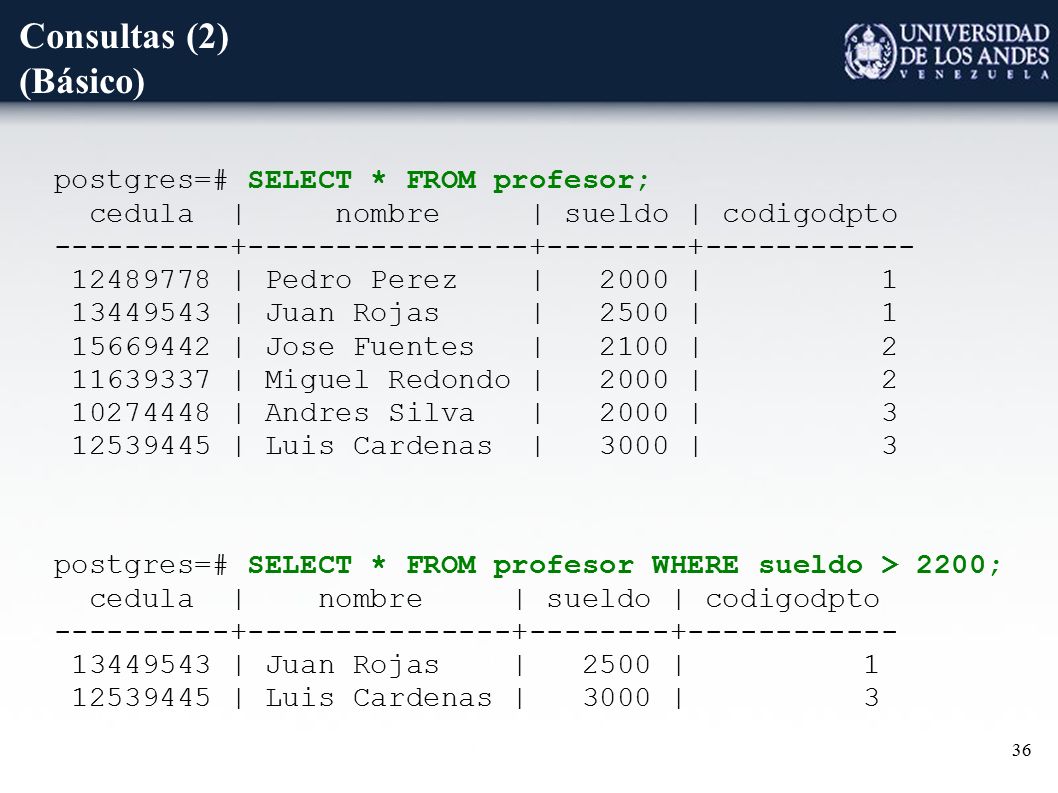Image resolution: width=1058 pixels, height=793 pixels.
Task: Click the UNIVERSIDAD DE LOS ANDES logo text
Action: [975, 51]
